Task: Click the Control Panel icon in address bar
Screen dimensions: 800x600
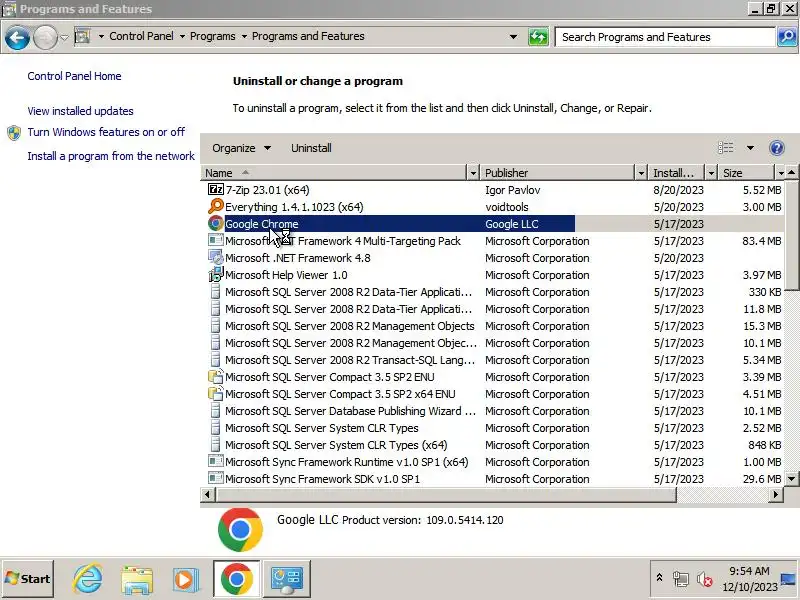Action: click(x=83, y=36)
